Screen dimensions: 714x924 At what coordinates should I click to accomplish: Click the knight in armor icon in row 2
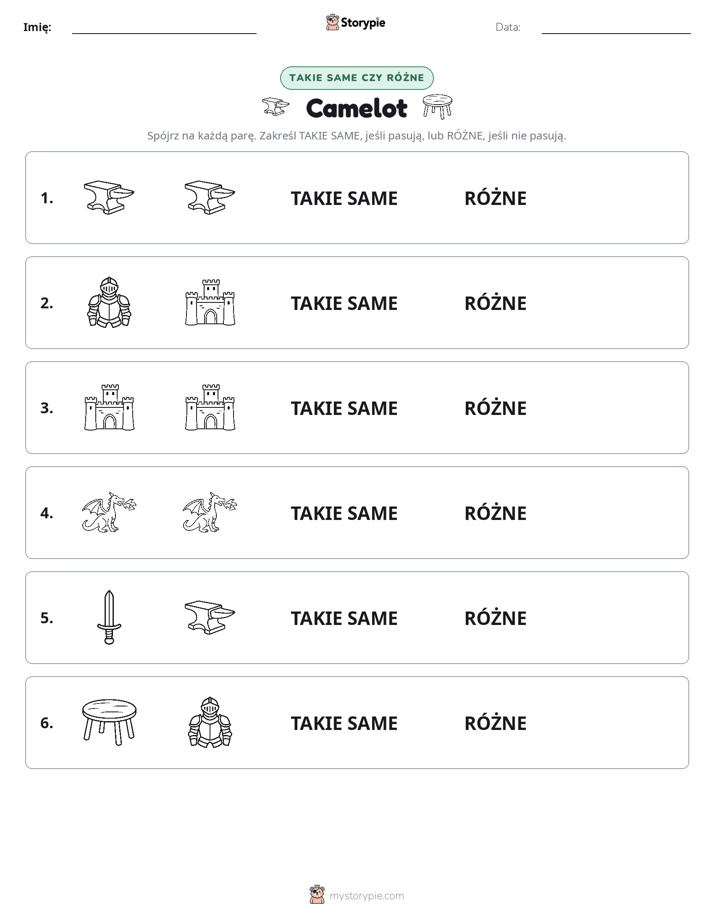click(x=109, y=302)
